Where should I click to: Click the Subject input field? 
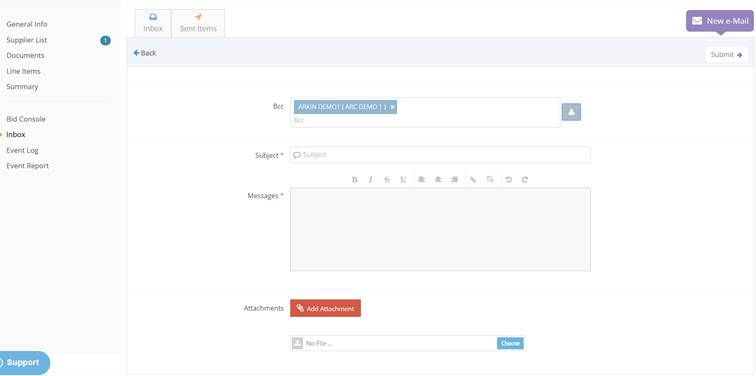(440, 155)
